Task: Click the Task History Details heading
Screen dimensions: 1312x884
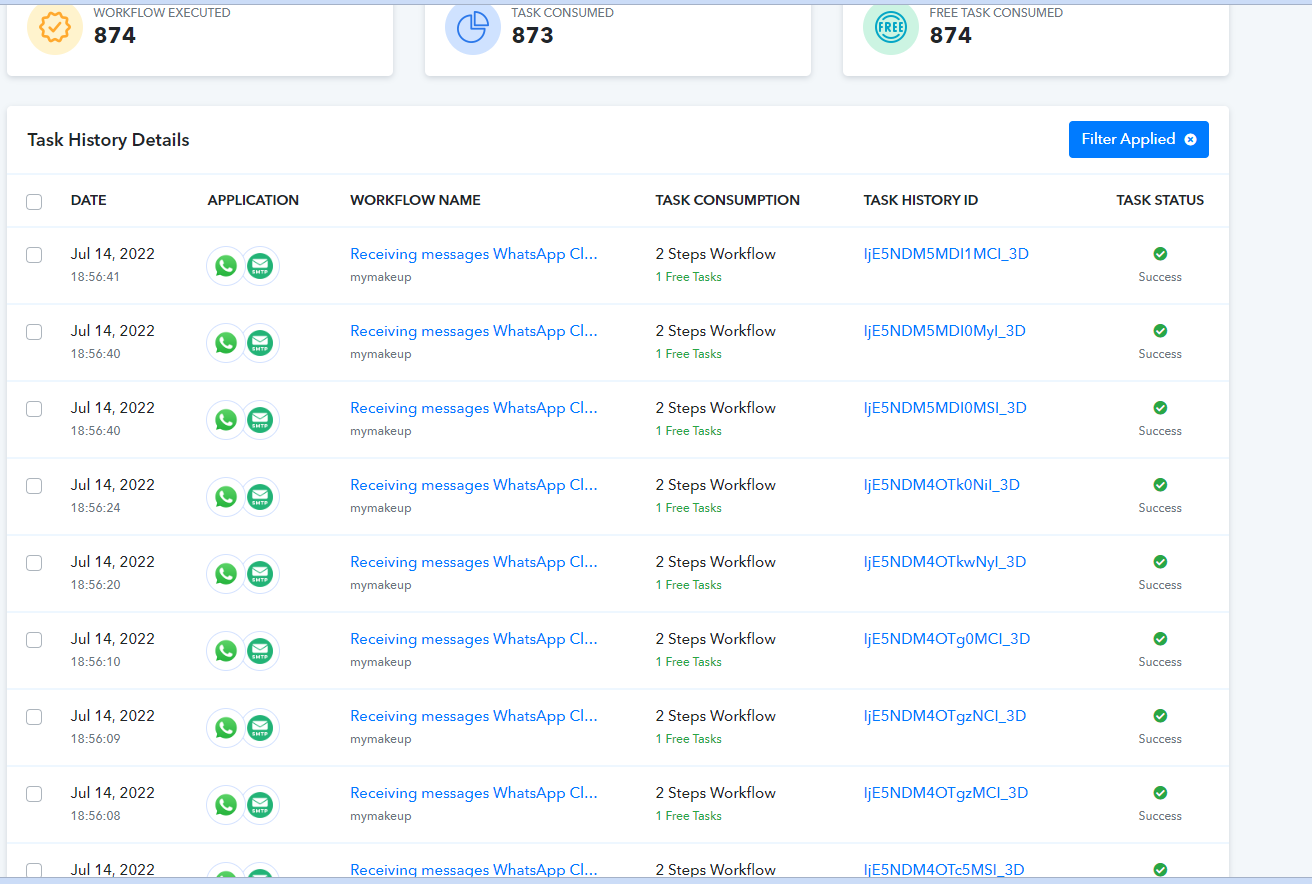Action: point(109,140)
